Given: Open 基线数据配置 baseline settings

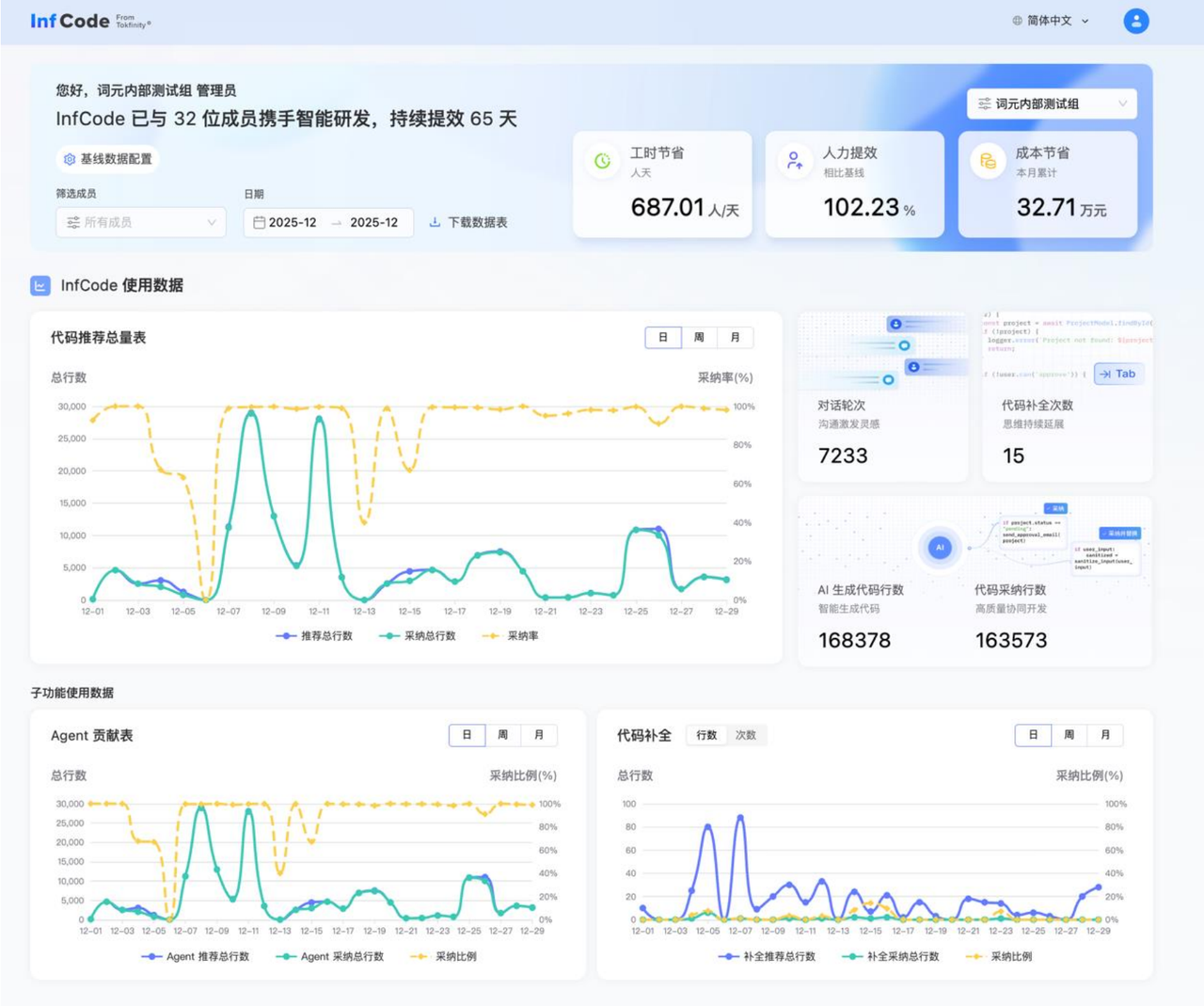Looking at the screenshot, I should (107, 159).
